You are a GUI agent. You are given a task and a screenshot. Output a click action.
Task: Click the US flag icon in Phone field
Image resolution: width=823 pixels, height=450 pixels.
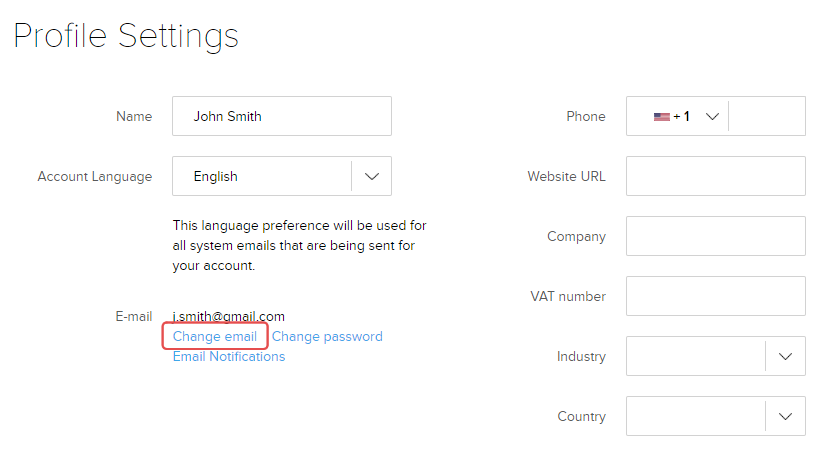(x=661, y=116)
